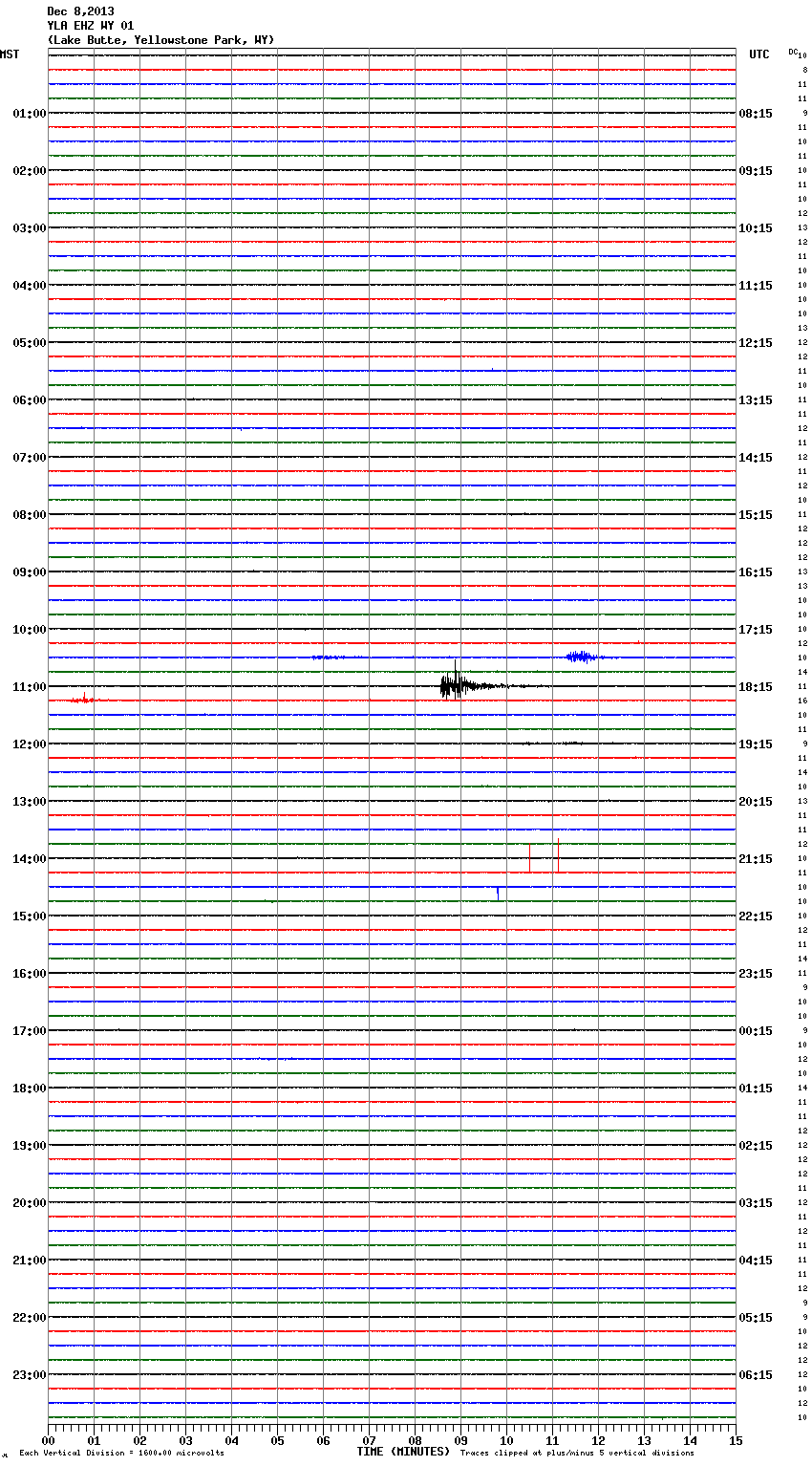Screen dimensions: 812x1466
Task: Click the 21:15 UTC label
Action: click(x=756, y=859)
